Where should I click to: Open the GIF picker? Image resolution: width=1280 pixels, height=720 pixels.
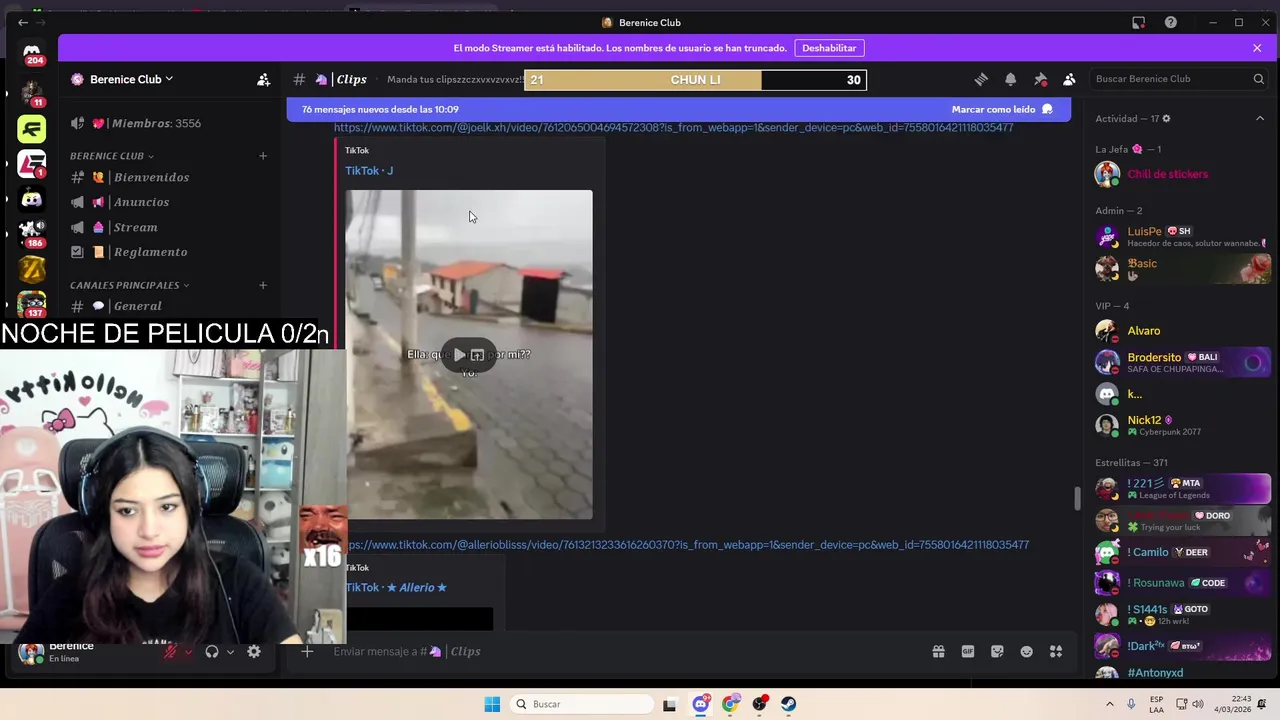tap(968, 651)
